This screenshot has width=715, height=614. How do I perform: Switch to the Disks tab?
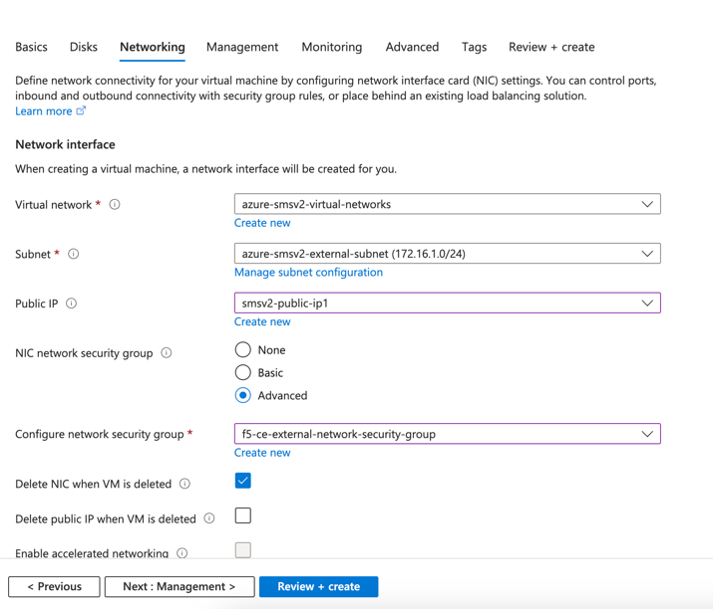(84, 47)
